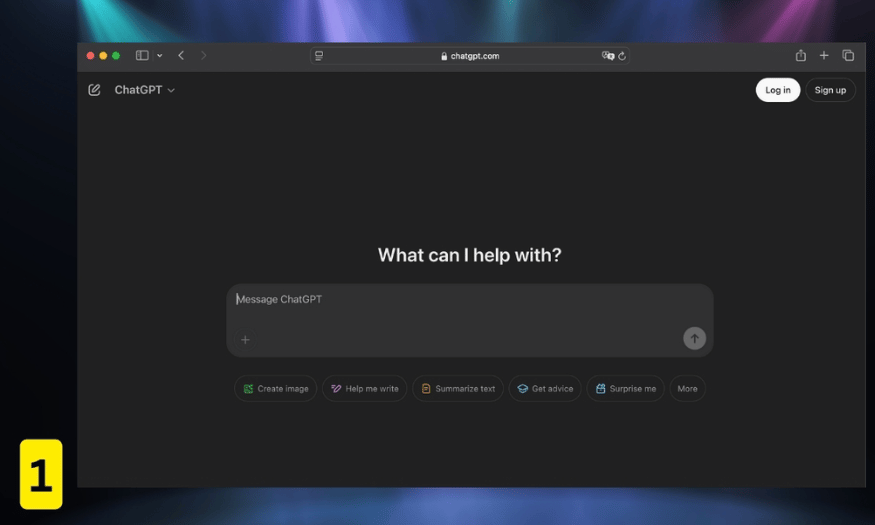Open a new tab with plus icon
Viewport: 875px width, 525px height.
pyautogui.click(x=824, y=55)
